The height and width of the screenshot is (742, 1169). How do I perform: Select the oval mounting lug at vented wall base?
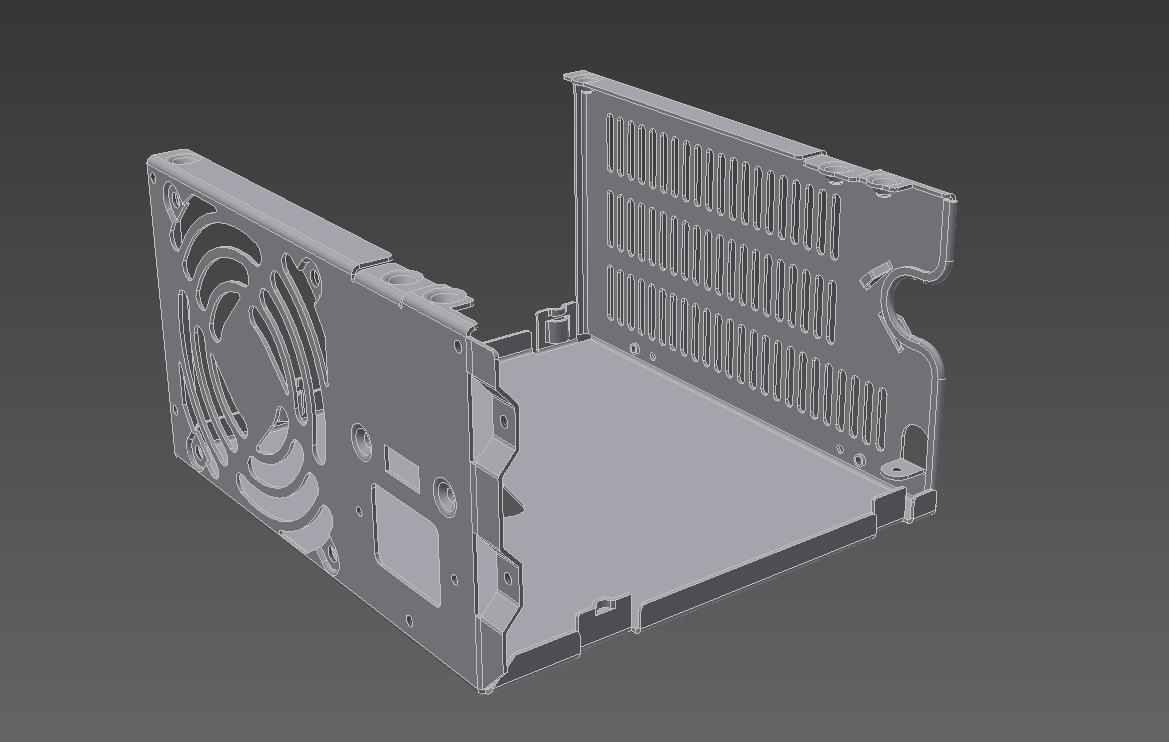901,468
